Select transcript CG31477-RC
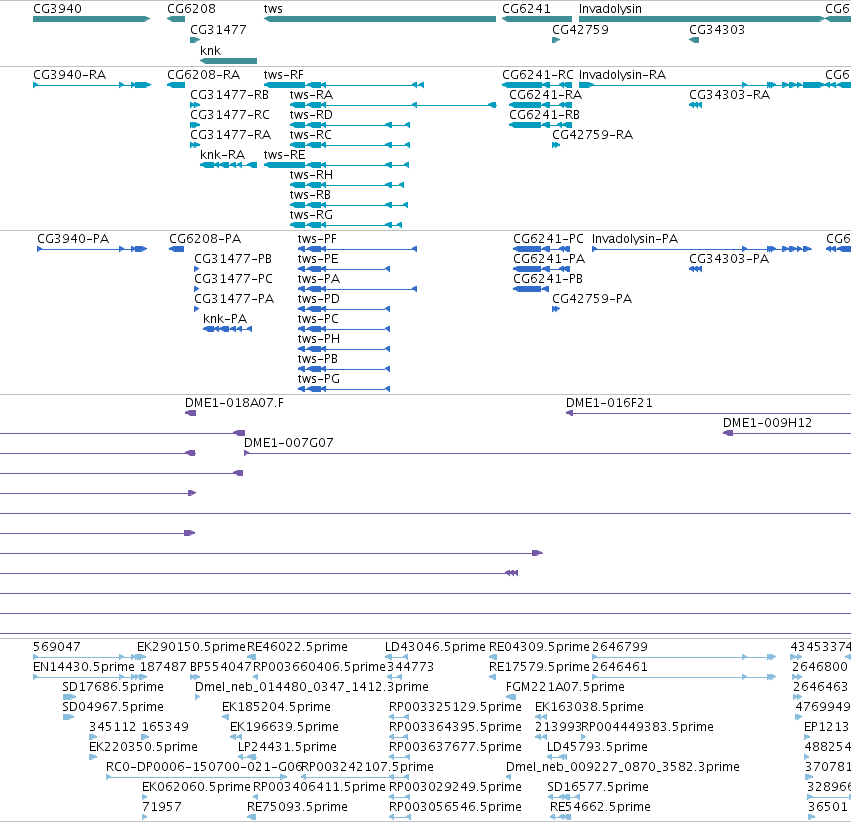Viewport: 851px width, 822px height. click(x=230, y=115)
